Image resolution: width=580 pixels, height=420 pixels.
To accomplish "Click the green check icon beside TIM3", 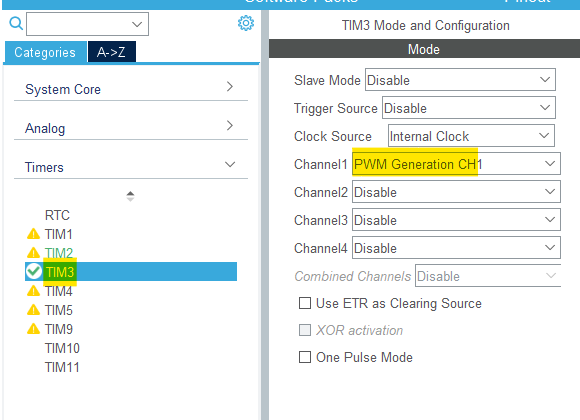I will 34,271.
